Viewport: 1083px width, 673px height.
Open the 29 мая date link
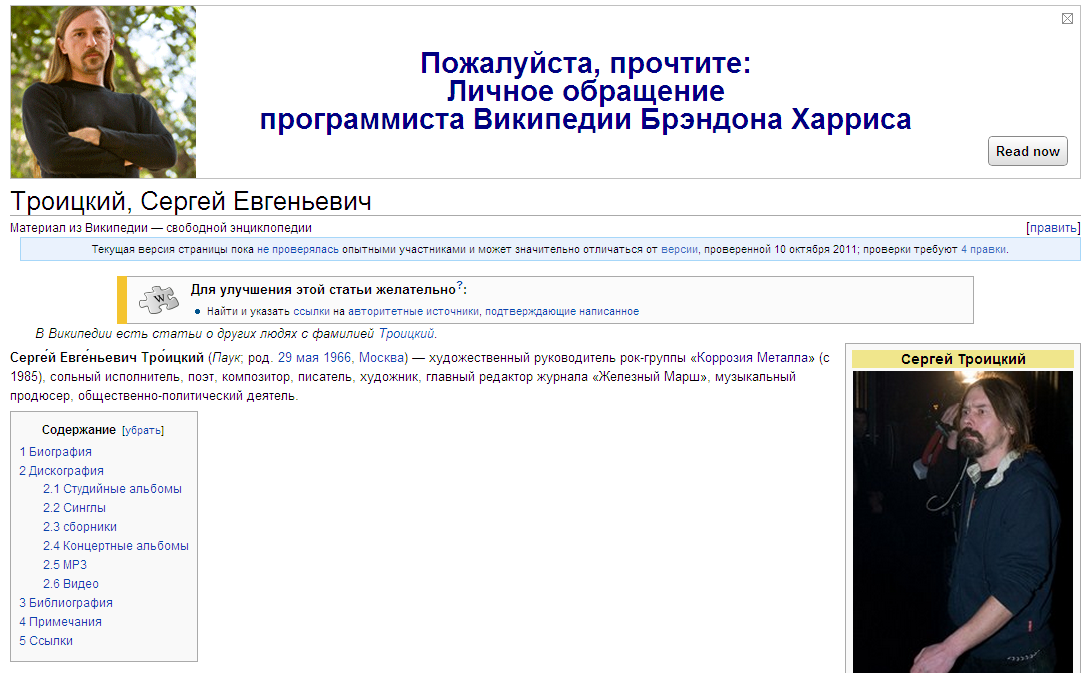pos(299,358)
